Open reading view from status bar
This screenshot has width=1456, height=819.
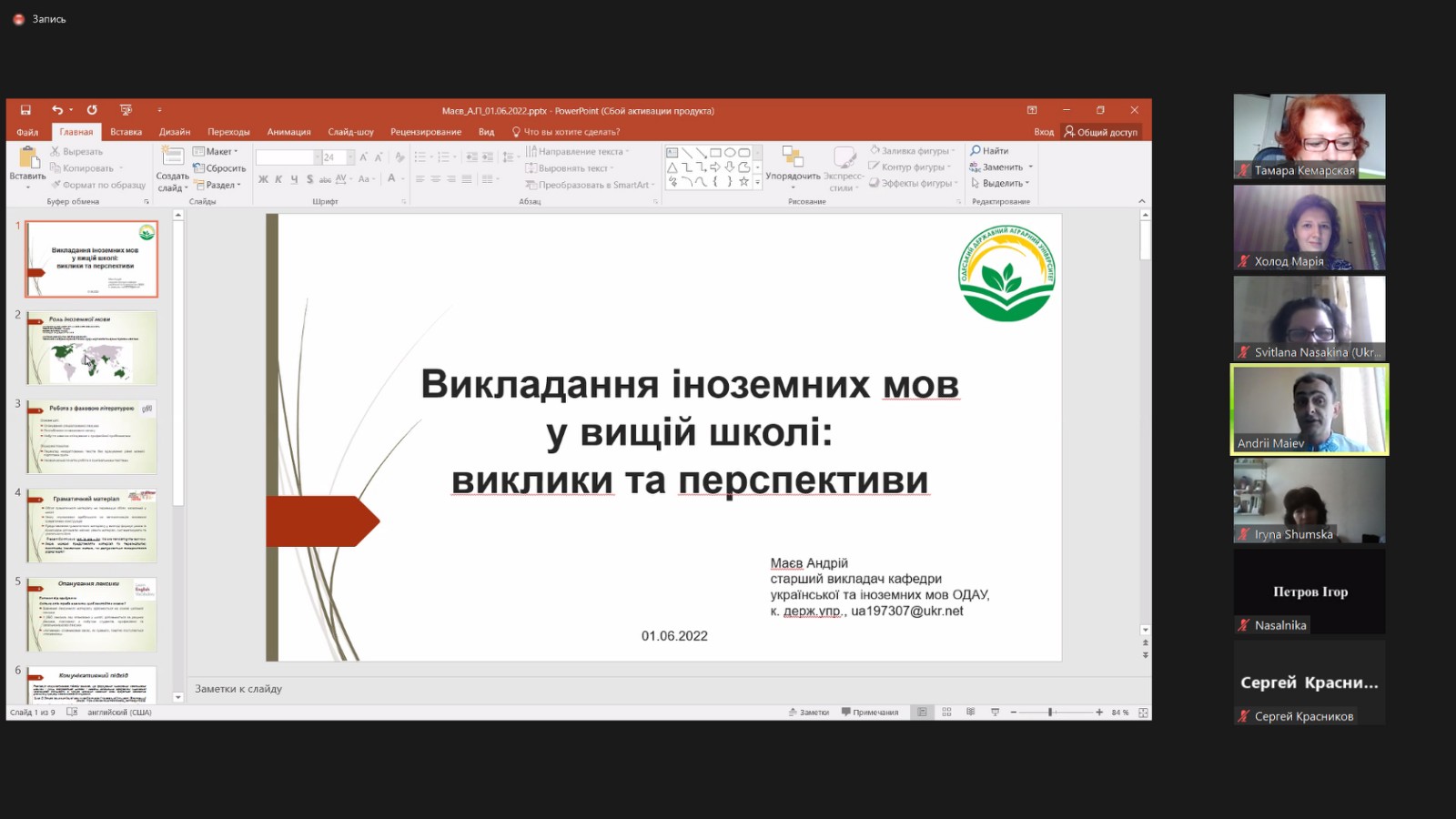[x=970, y=713]
